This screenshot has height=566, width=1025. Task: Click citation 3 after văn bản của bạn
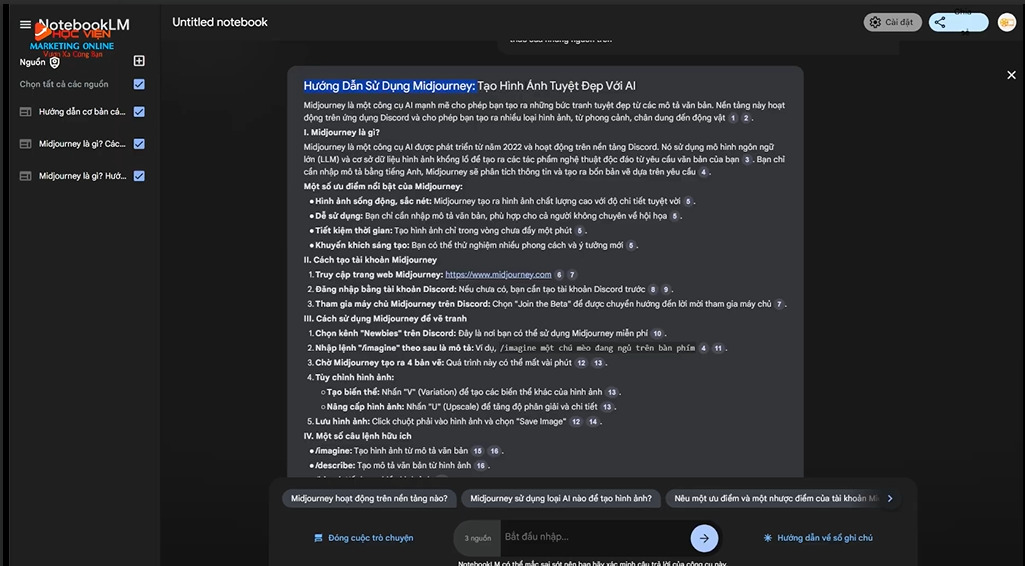tap(747, 159)
